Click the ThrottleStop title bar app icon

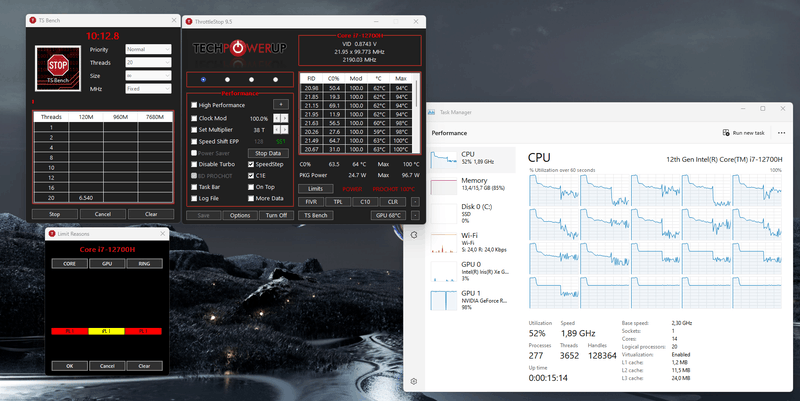click(x=189, y=21)
